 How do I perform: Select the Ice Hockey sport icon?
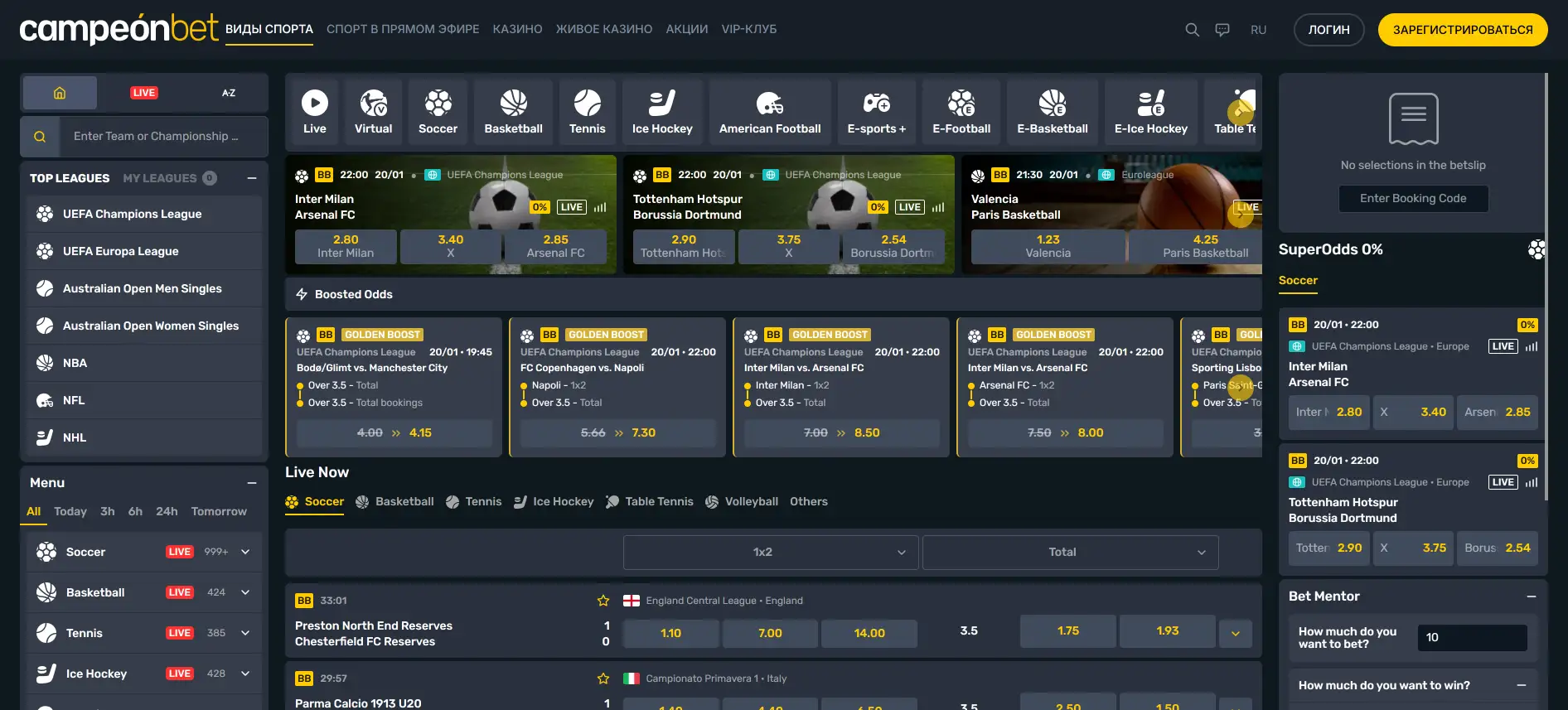[661, 112]
